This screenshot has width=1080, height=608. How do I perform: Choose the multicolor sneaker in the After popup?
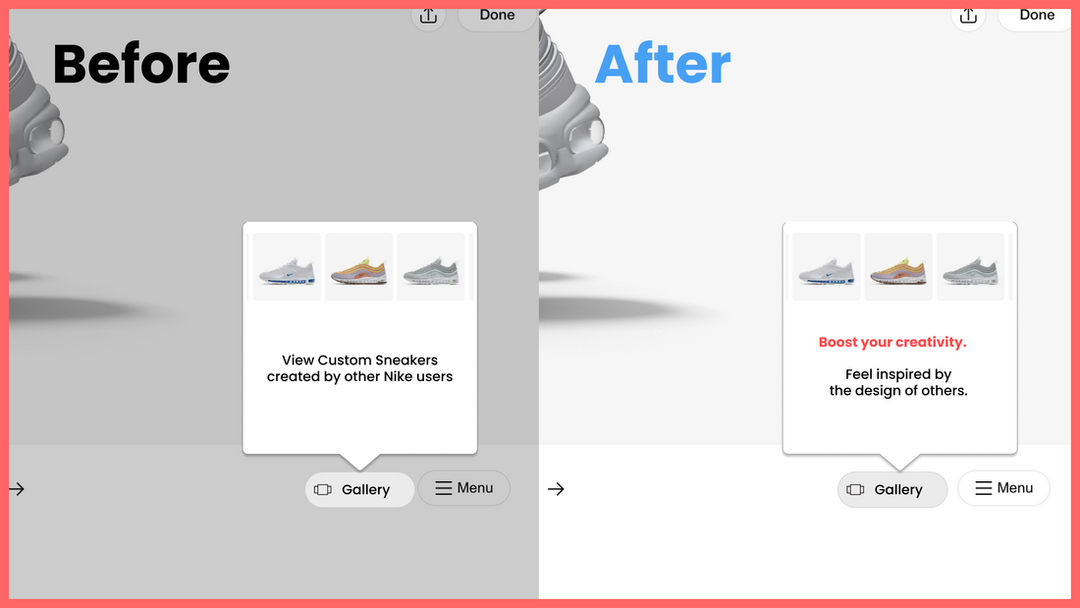pyautogui.click(x=898, y=267)
